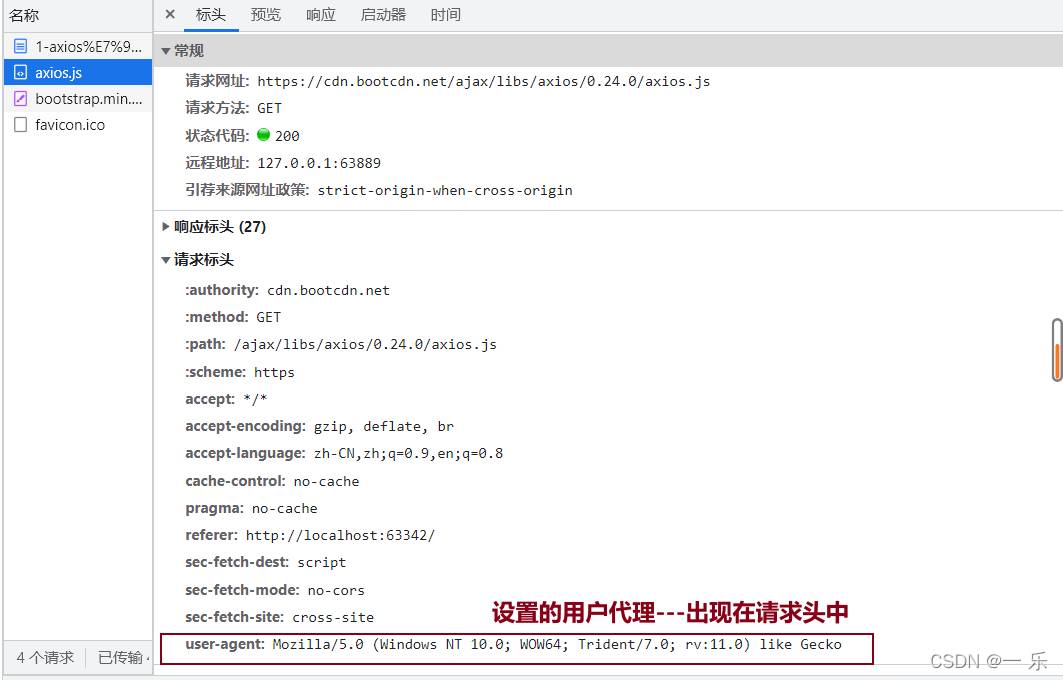Click the sec-fetch-mode no-cors value

pyautogui.click(x=336, y=591)
